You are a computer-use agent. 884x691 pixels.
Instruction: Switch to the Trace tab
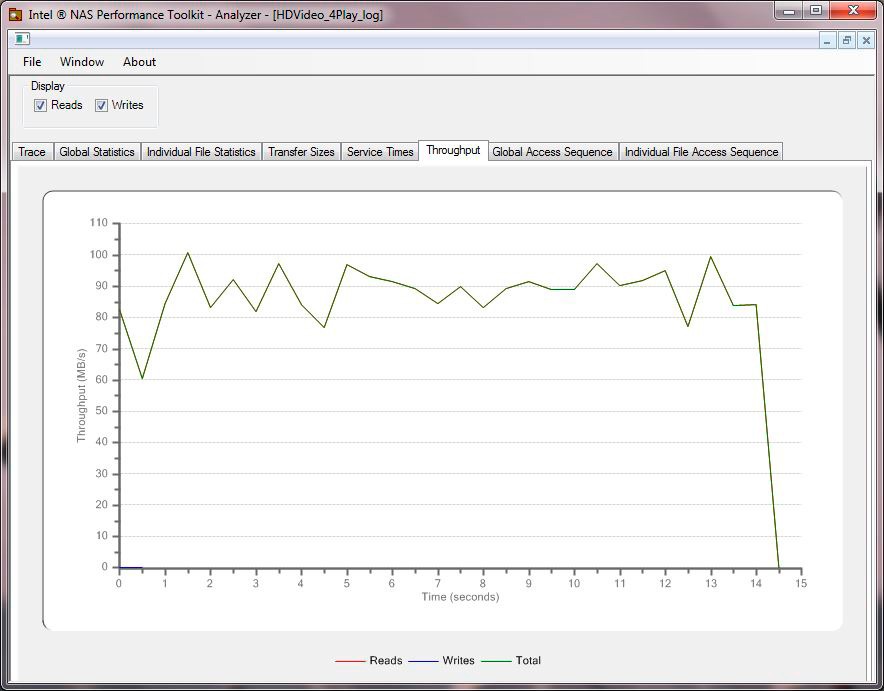tap(32, 152)
